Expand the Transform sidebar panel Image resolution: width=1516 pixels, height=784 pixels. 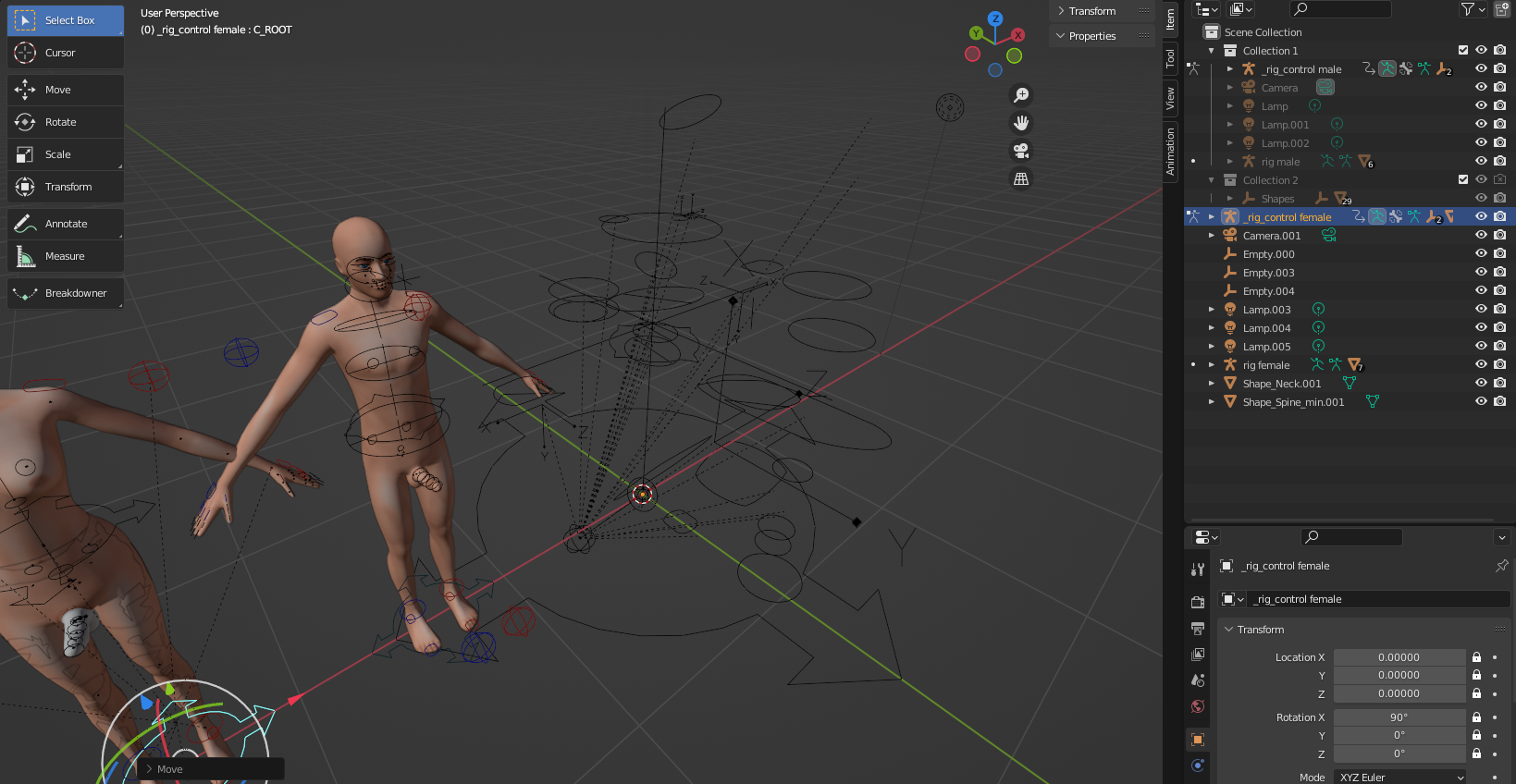click(x=1101, y=11)
